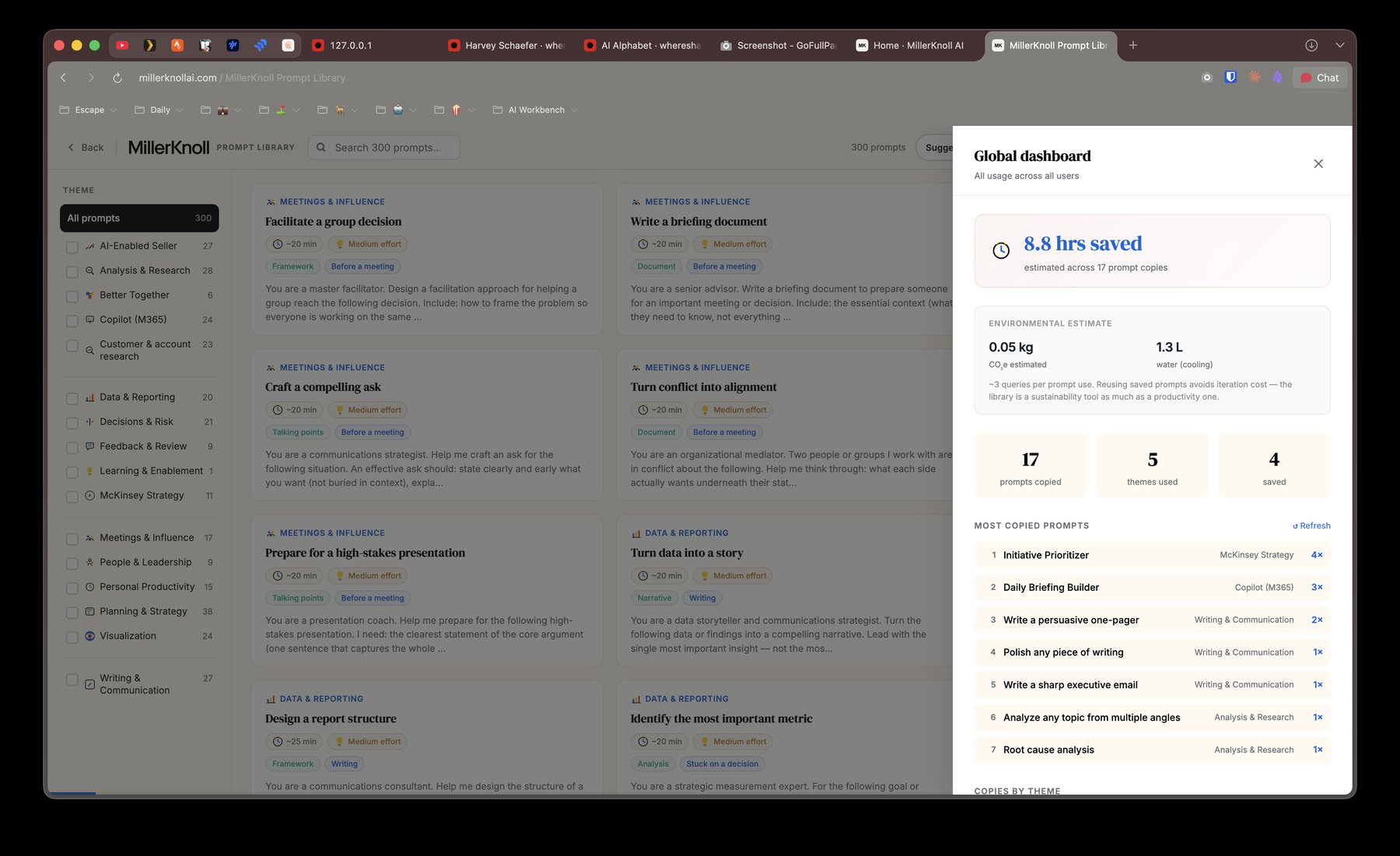This screenshot has height=856, width=1400.
Task: Open the Turn data into a story card
Action: click(786, 591)
